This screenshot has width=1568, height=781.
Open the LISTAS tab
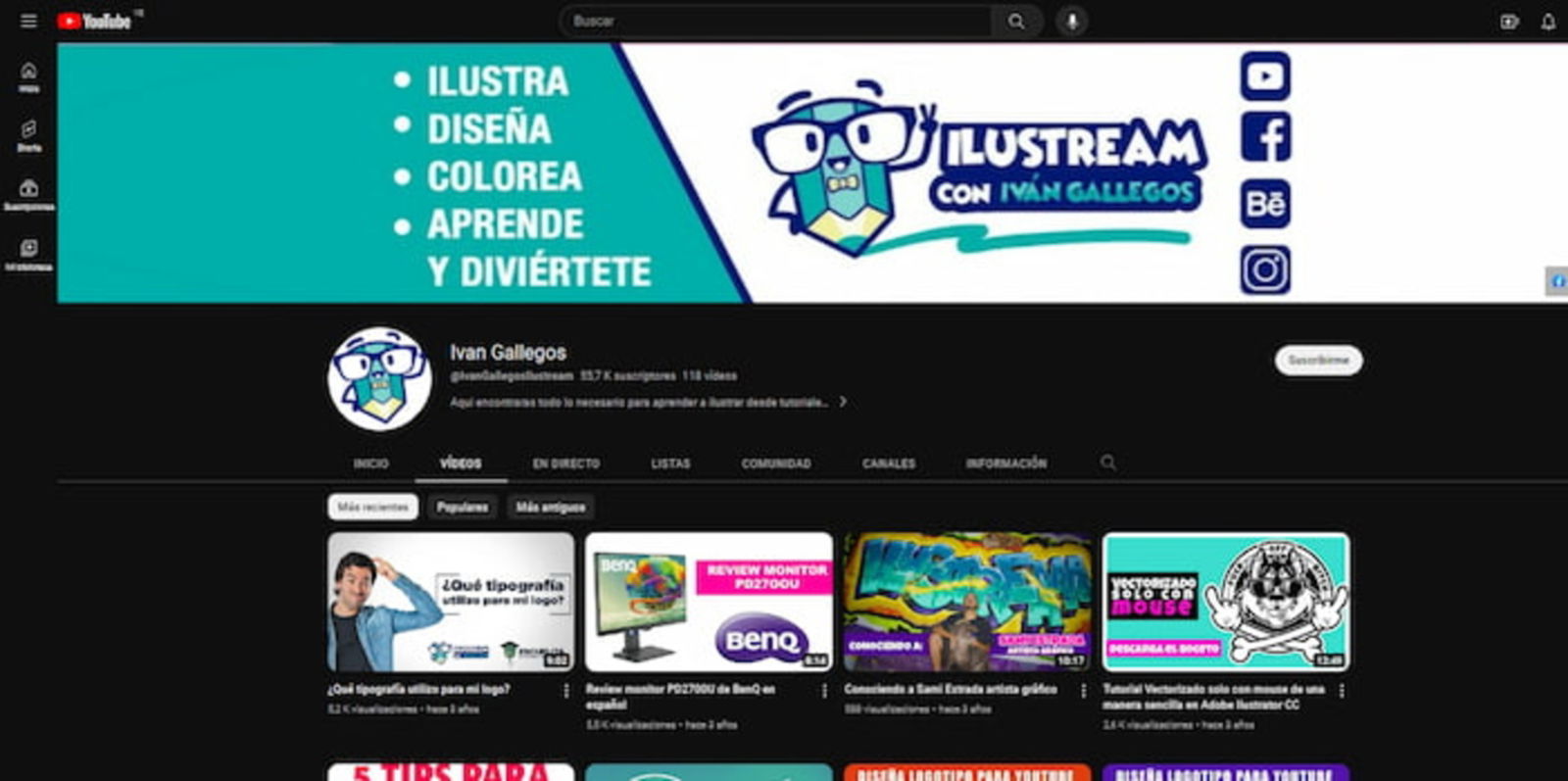click(x=671, y=463)
